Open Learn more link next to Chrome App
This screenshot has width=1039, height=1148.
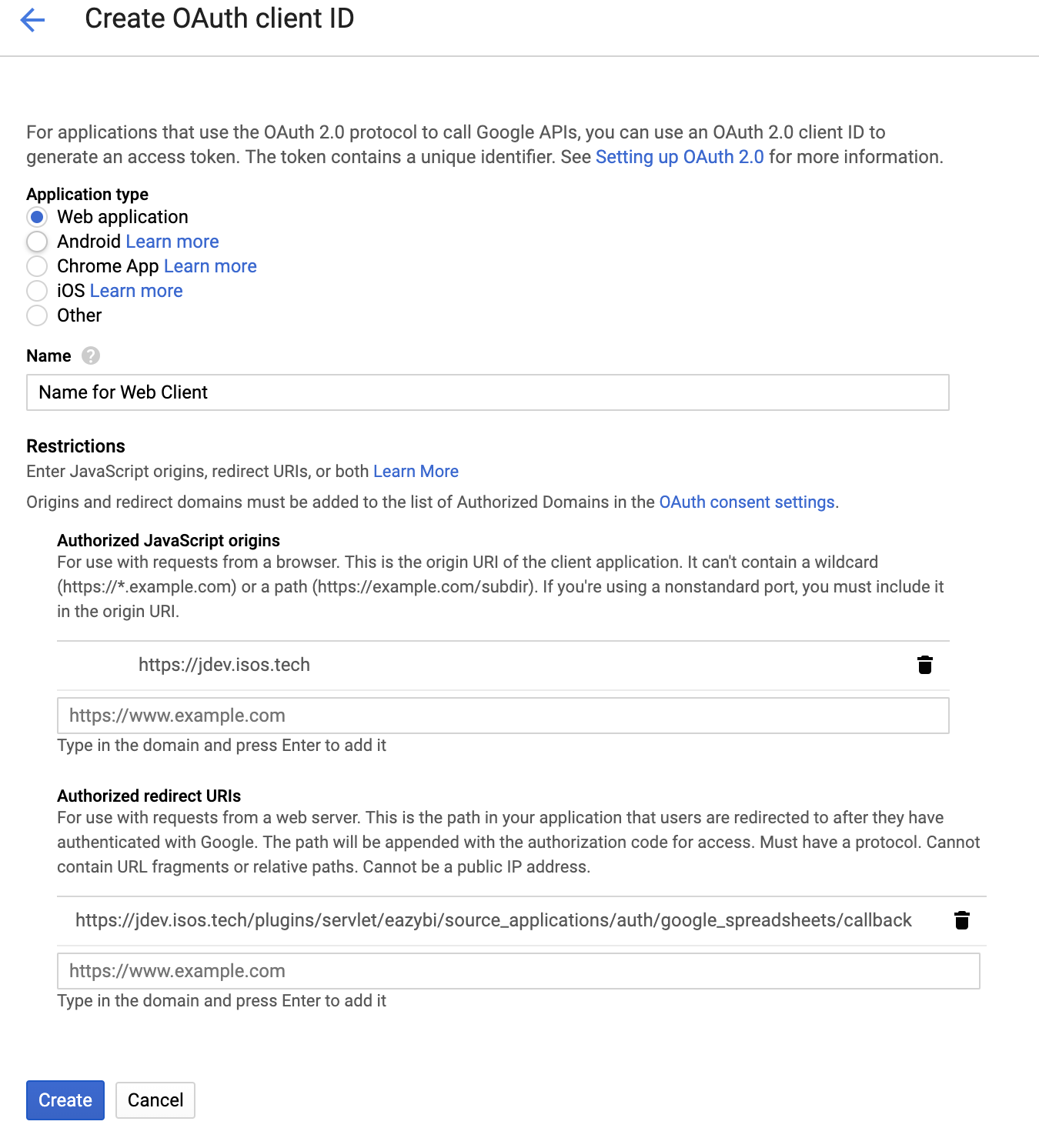(x=210, y=266)
